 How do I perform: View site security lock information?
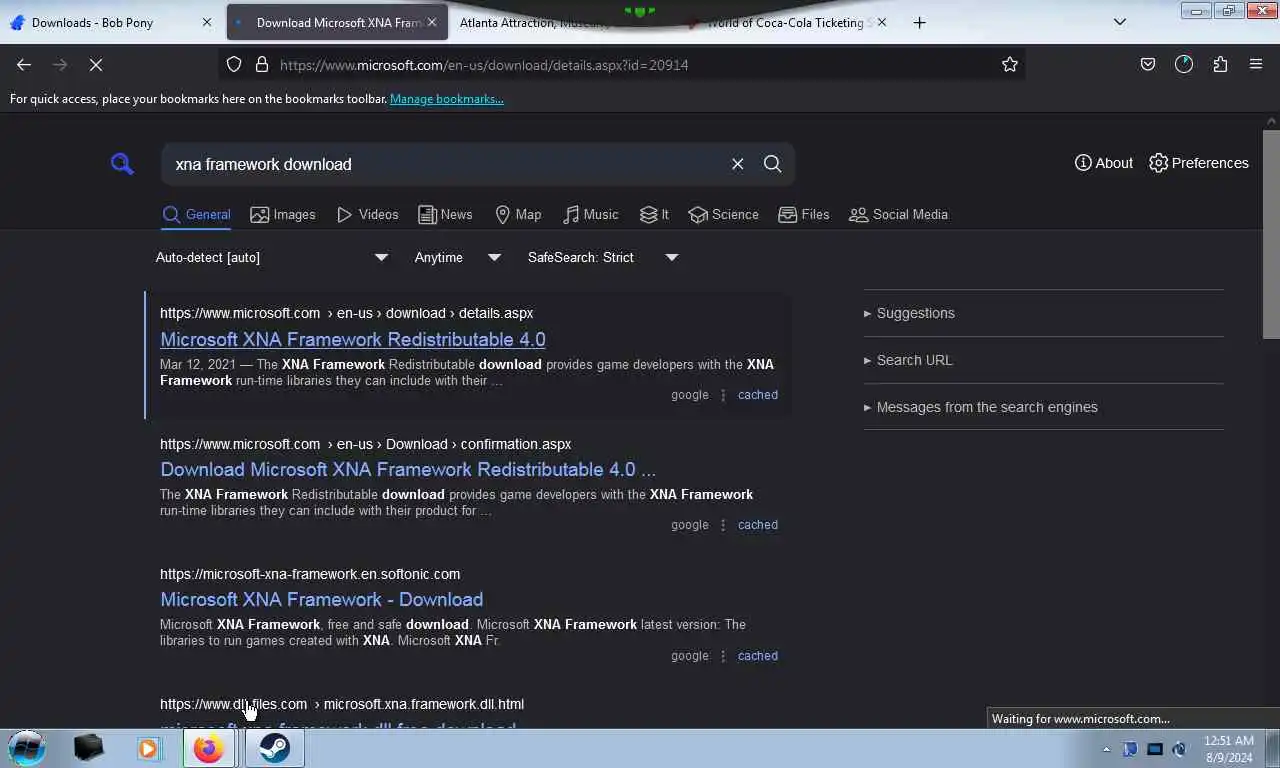pyautogui.click(x=262, y=65)
